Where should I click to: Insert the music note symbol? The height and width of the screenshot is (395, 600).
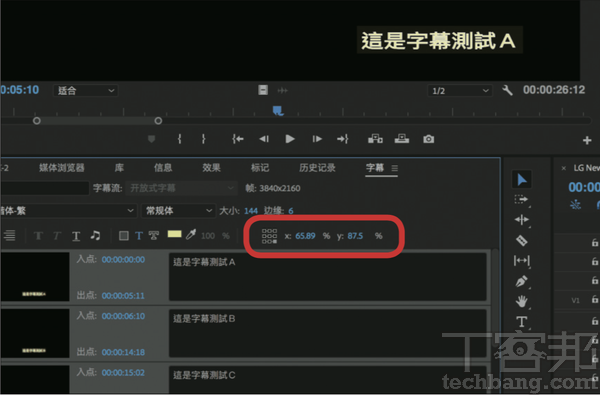[95, 235]
